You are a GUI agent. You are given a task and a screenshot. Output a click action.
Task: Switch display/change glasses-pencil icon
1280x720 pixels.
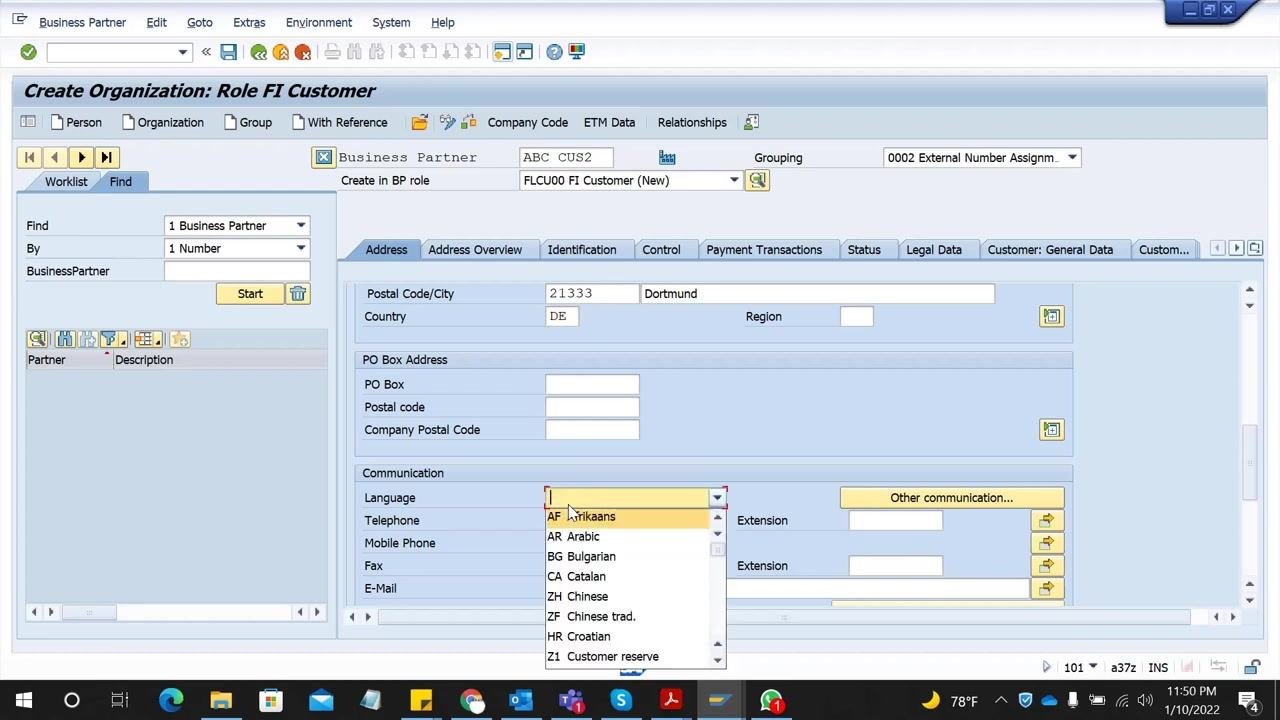[447, 122]
